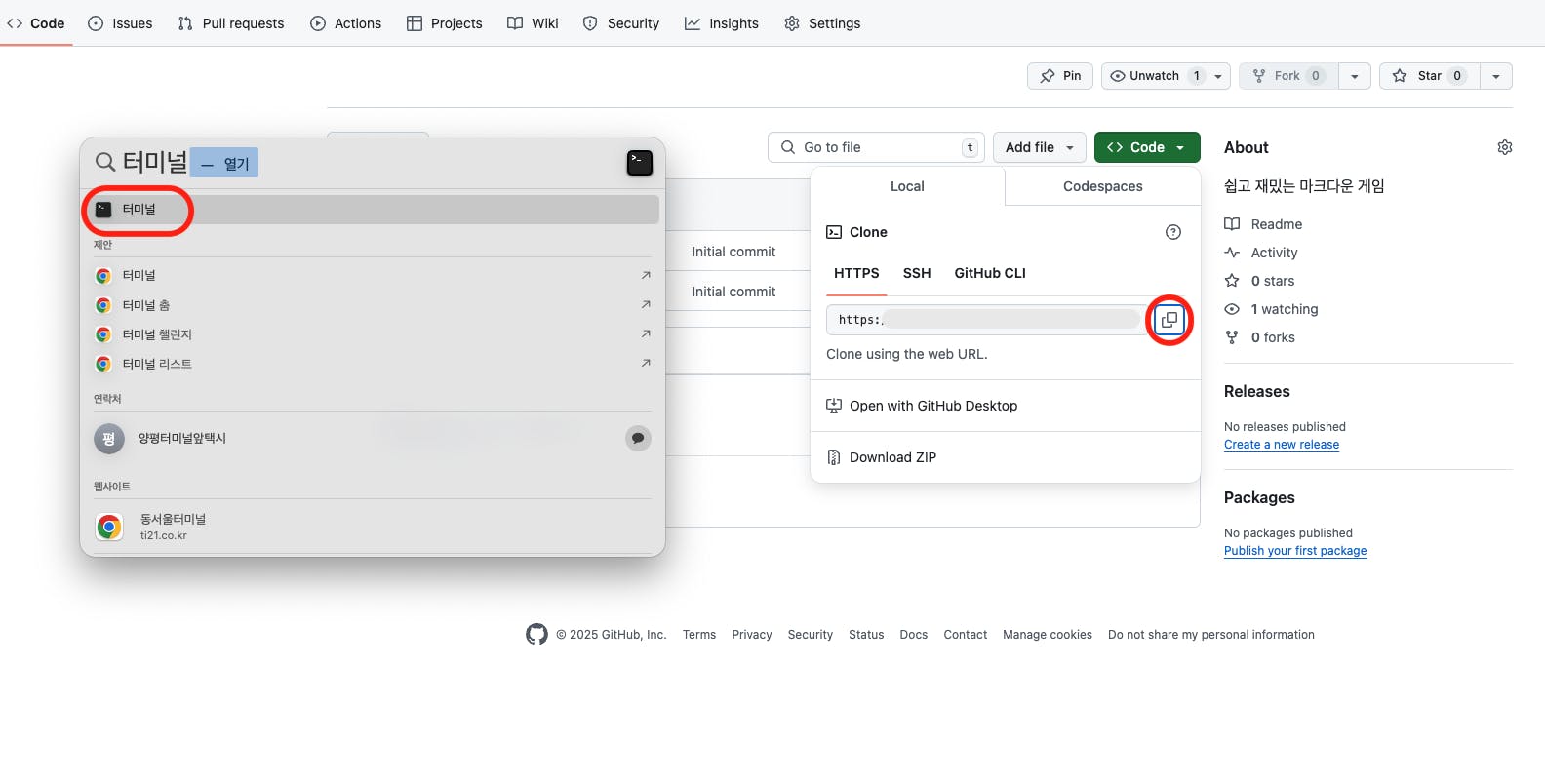Select the 터미널 리스트 suggestion
Viewport: 1545px width, 784px height.
click(x=373, y=364)
